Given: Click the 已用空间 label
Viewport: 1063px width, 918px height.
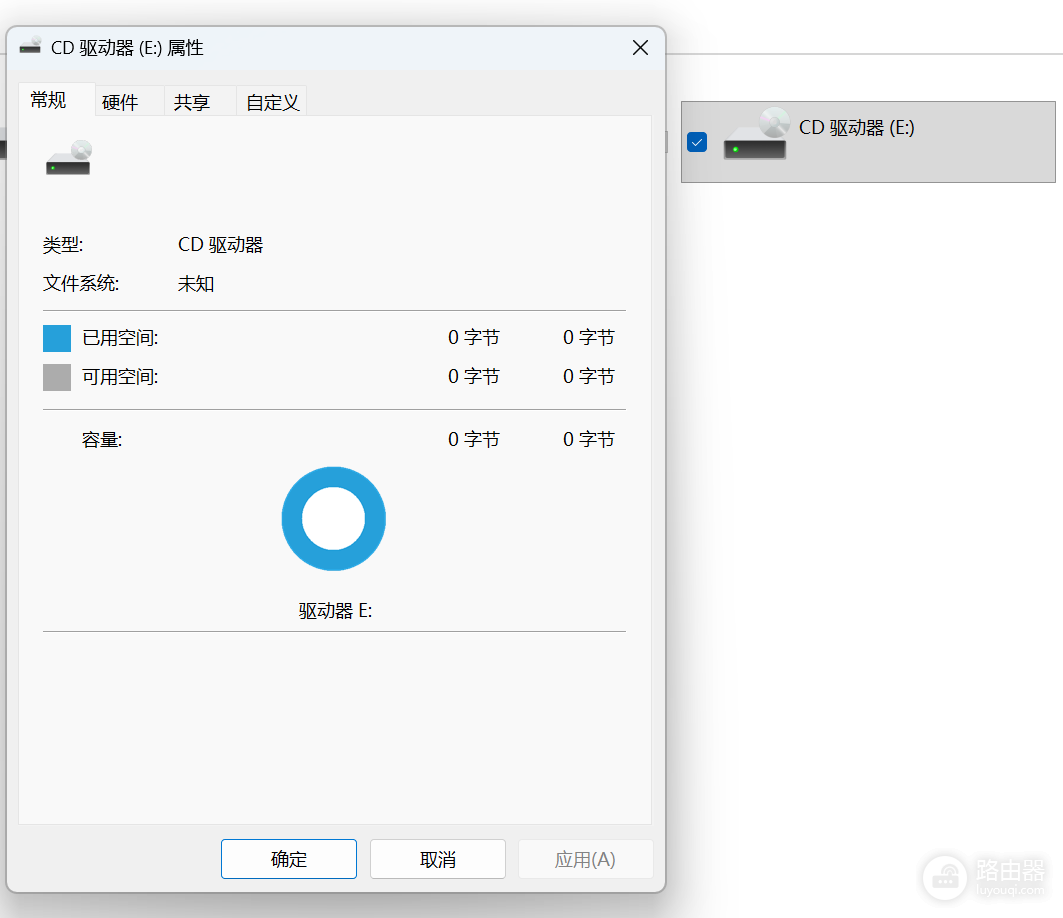Looking at the screenshot, I should pyautogui.click(x=120, y=338).
